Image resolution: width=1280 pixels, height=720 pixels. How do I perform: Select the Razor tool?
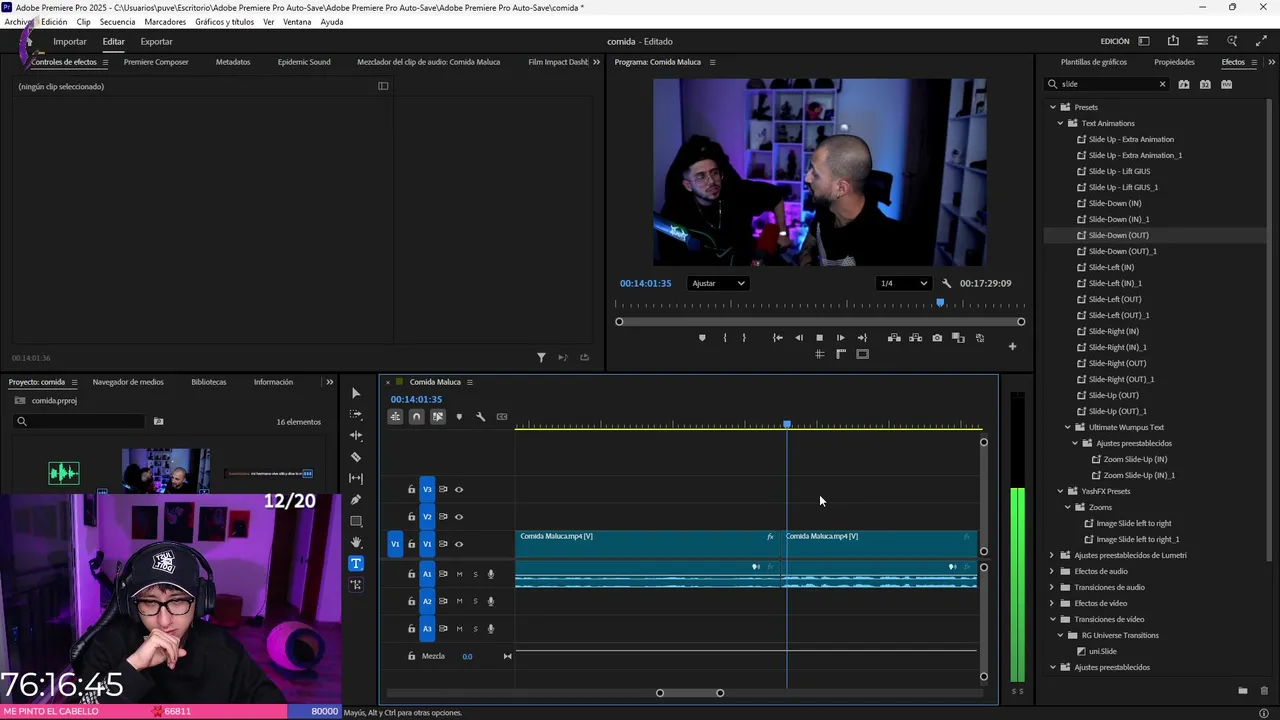(356, 457)
